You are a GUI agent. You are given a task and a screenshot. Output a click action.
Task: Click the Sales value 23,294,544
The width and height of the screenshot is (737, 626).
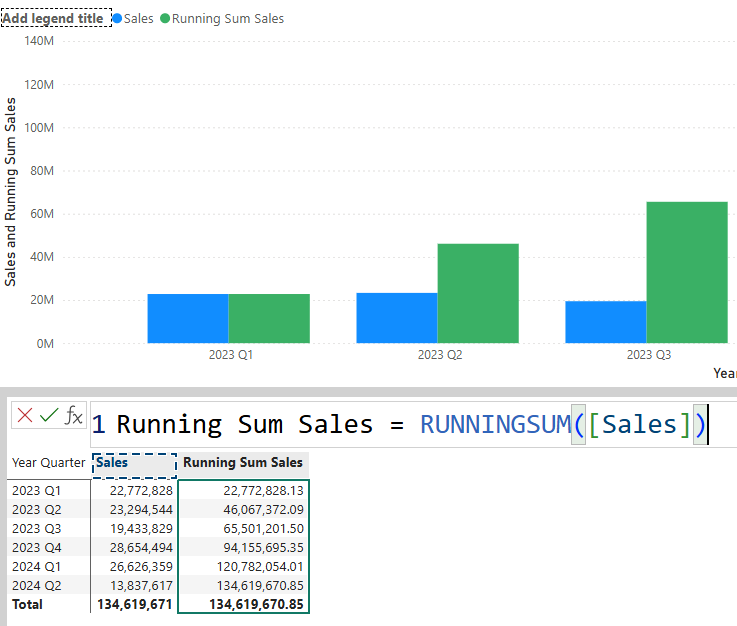141,509
